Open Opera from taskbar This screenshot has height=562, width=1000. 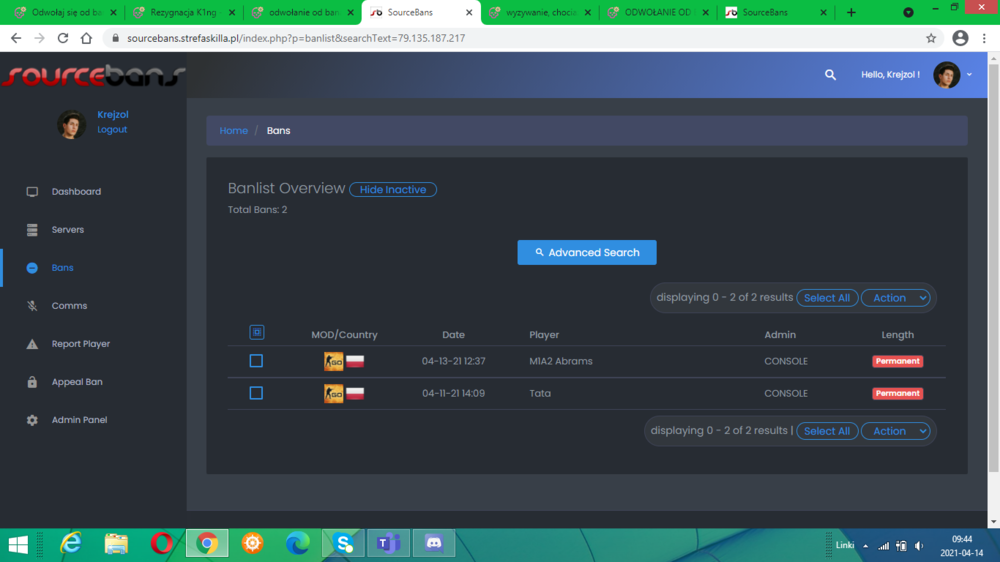click(x=161, y=544)
